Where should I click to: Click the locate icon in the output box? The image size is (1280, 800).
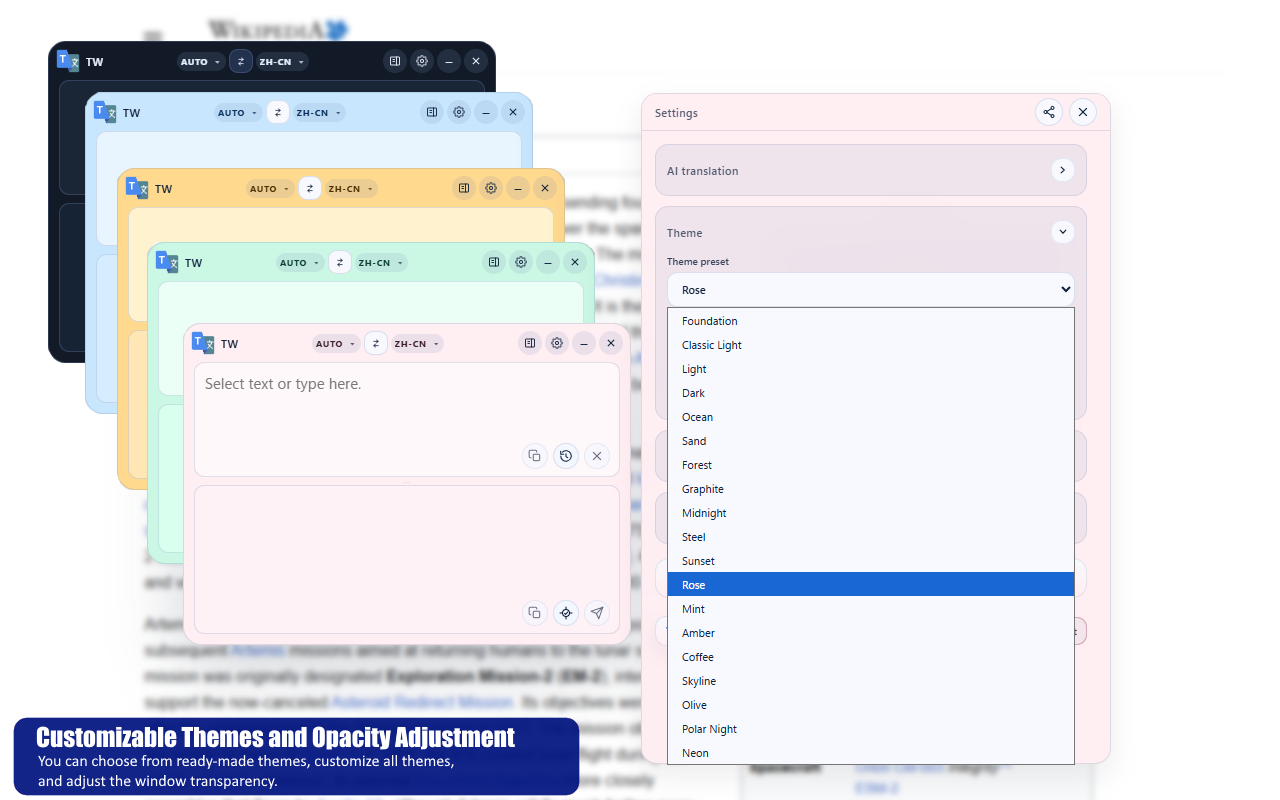566,613
